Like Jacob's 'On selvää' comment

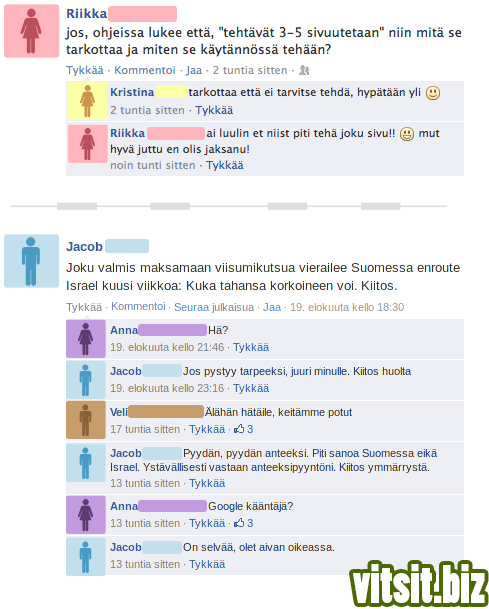point(207,564)
